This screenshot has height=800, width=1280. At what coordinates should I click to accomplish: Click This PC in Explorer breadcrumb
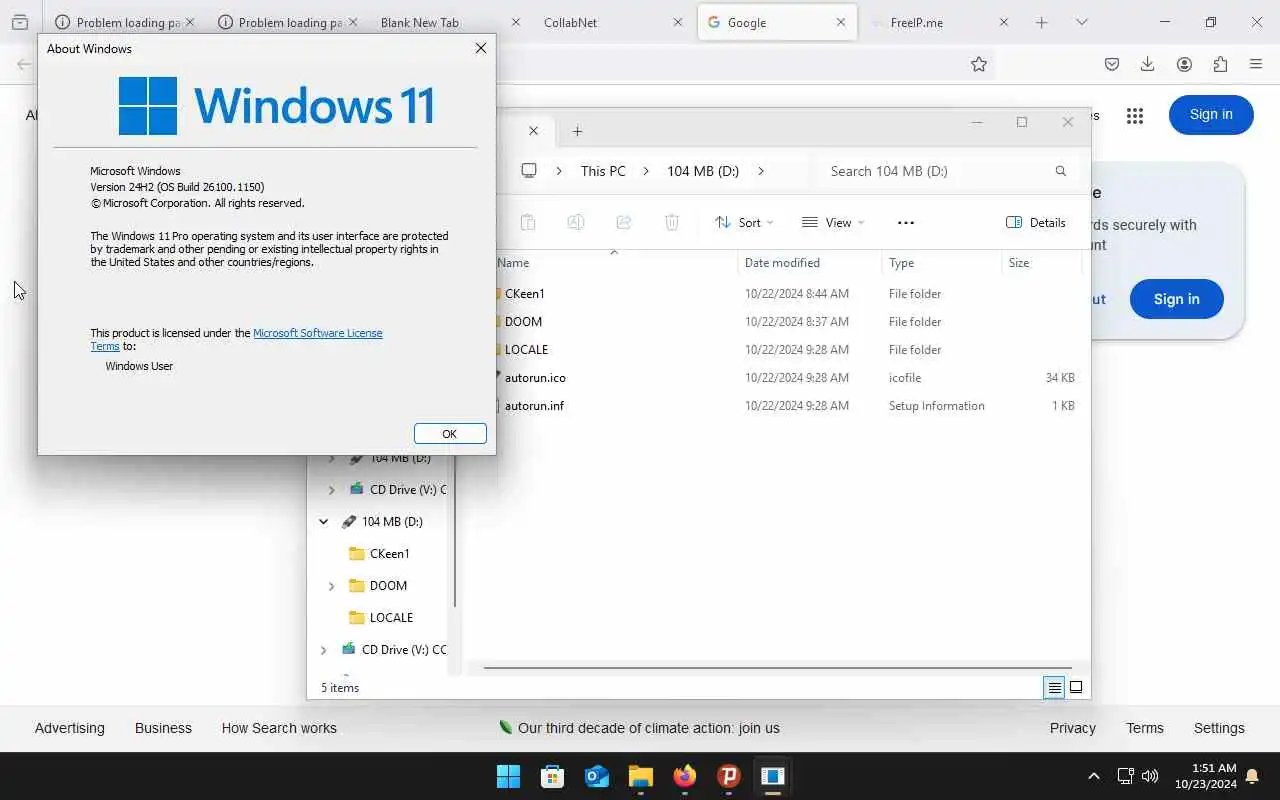point(603,171)
